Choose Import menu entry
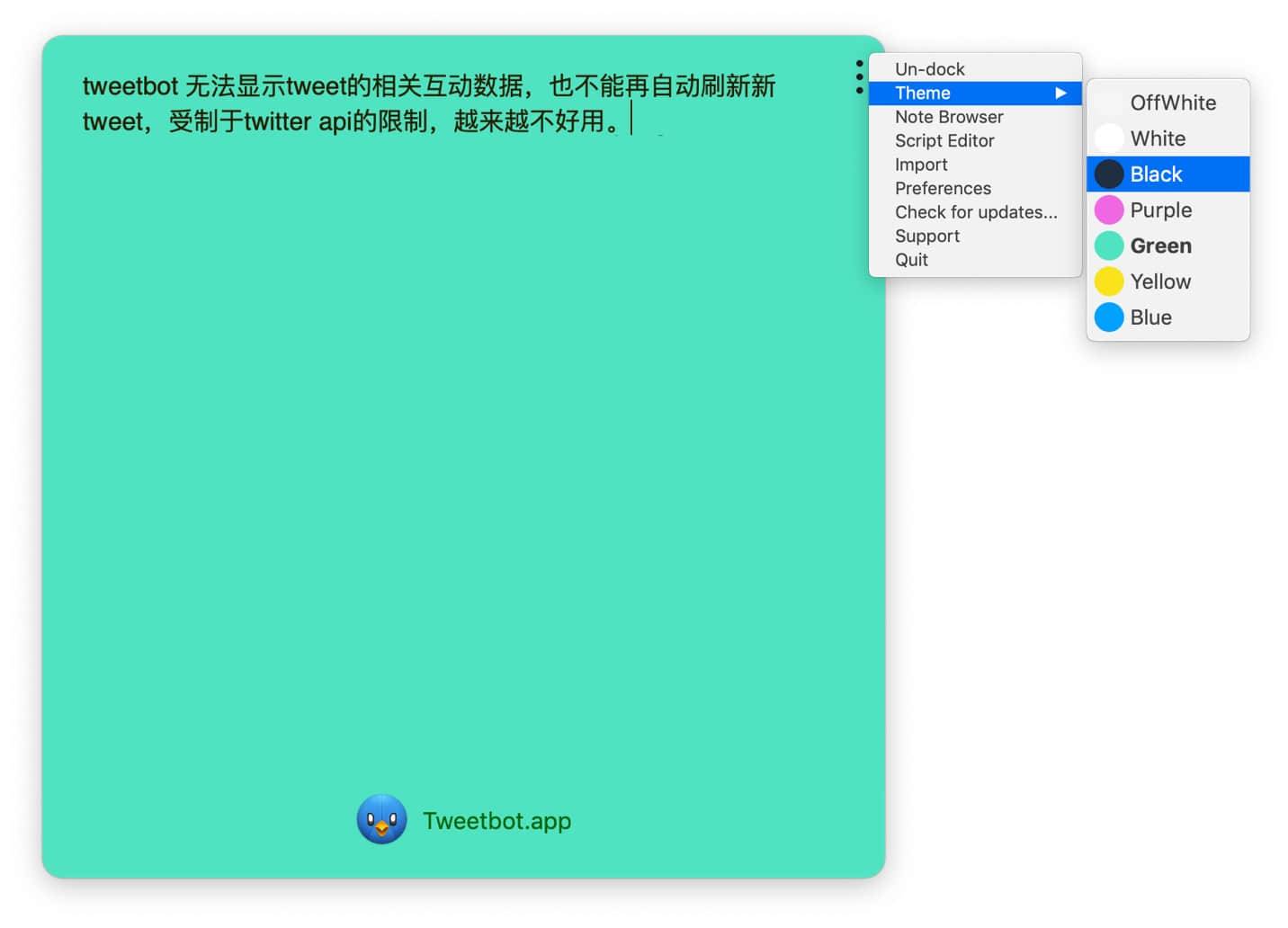 (x=975, y=165)
